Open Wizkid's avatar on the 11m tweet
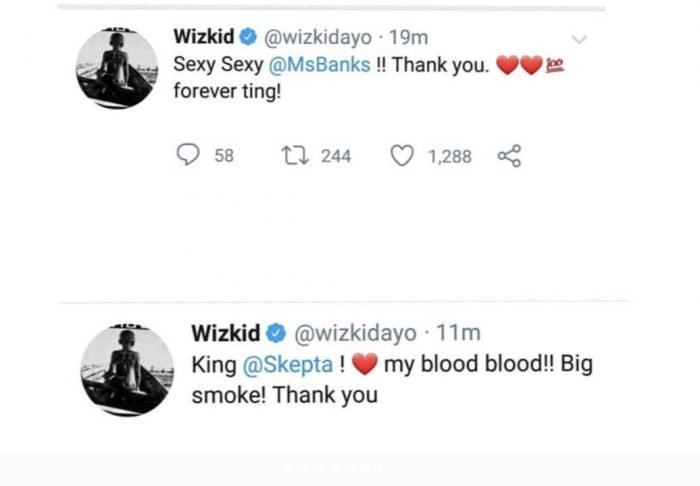Screen dimensions: 700x486 click(127, 370)
